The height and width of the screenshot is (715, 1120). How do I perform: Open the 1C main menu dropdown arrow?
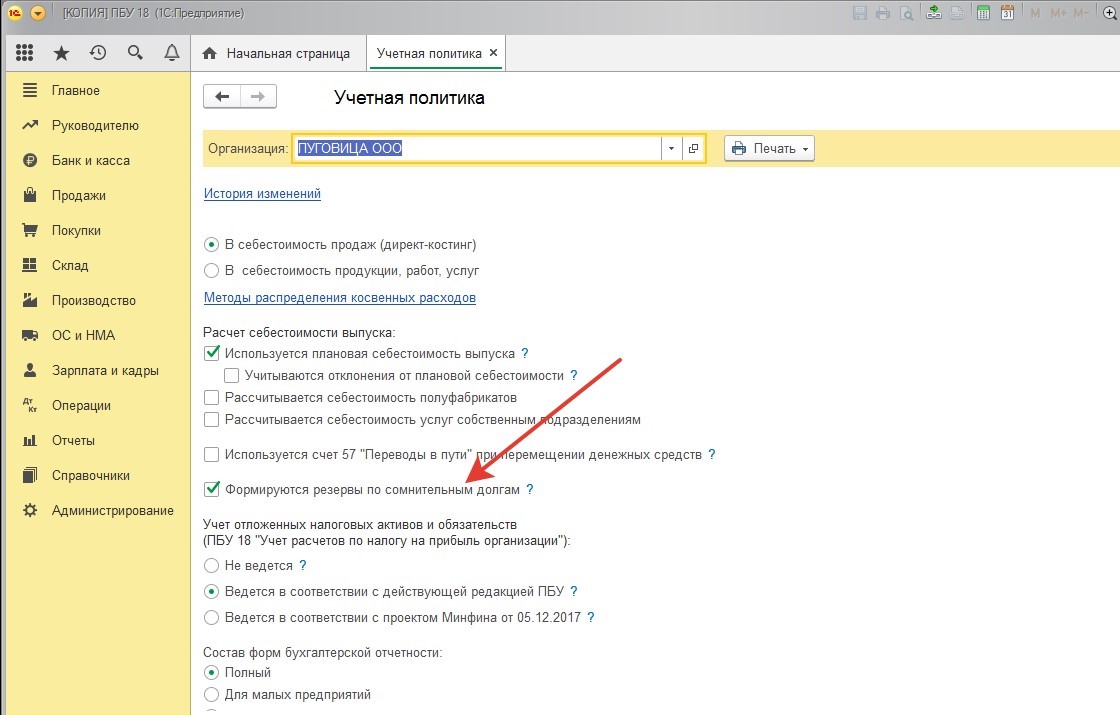coord(38,13)
